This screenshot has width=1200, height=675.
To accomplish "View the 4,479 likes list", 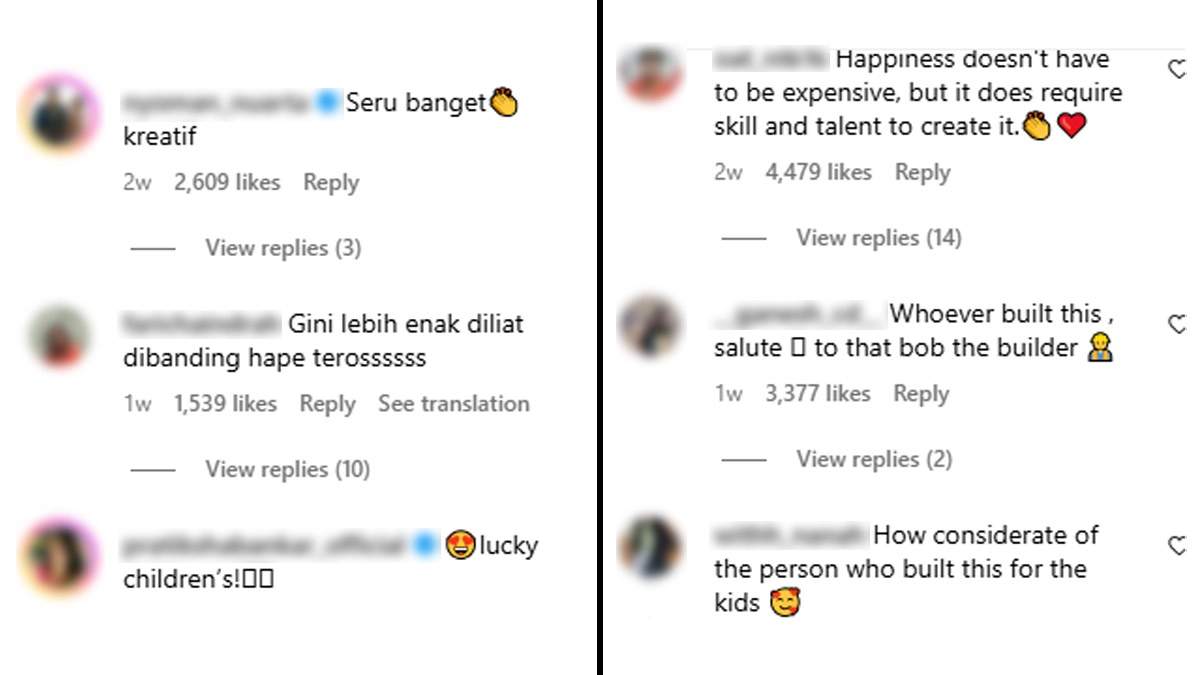I will (x=818, y=172).
